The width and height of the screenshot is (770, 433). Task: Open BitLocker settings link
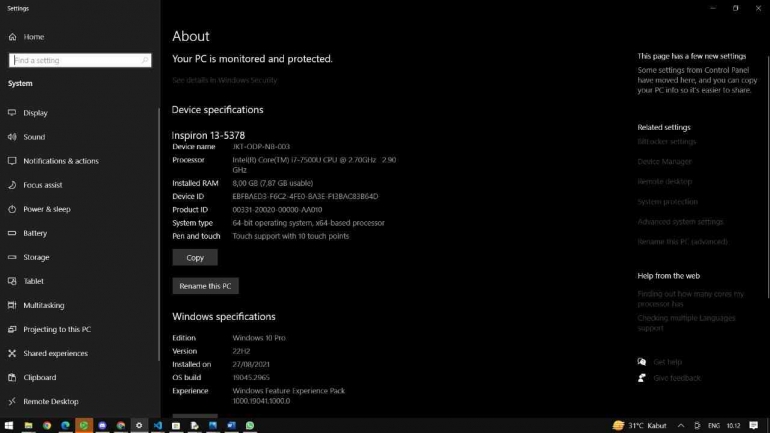666,141
